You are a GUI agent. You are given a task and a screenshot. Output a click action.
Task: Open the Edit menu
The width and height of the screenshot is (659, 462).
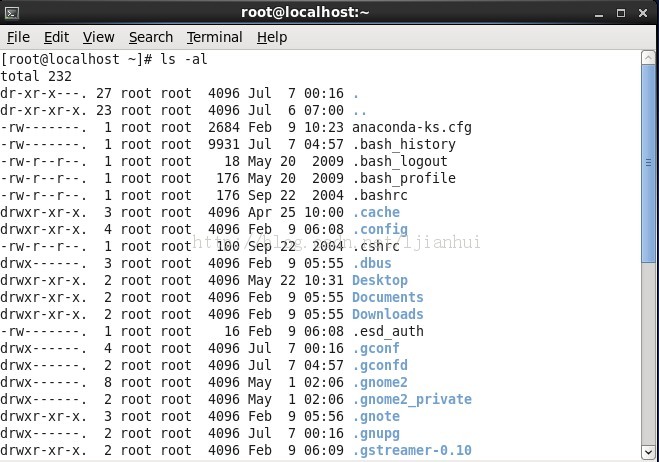click(x=56, y=37)
